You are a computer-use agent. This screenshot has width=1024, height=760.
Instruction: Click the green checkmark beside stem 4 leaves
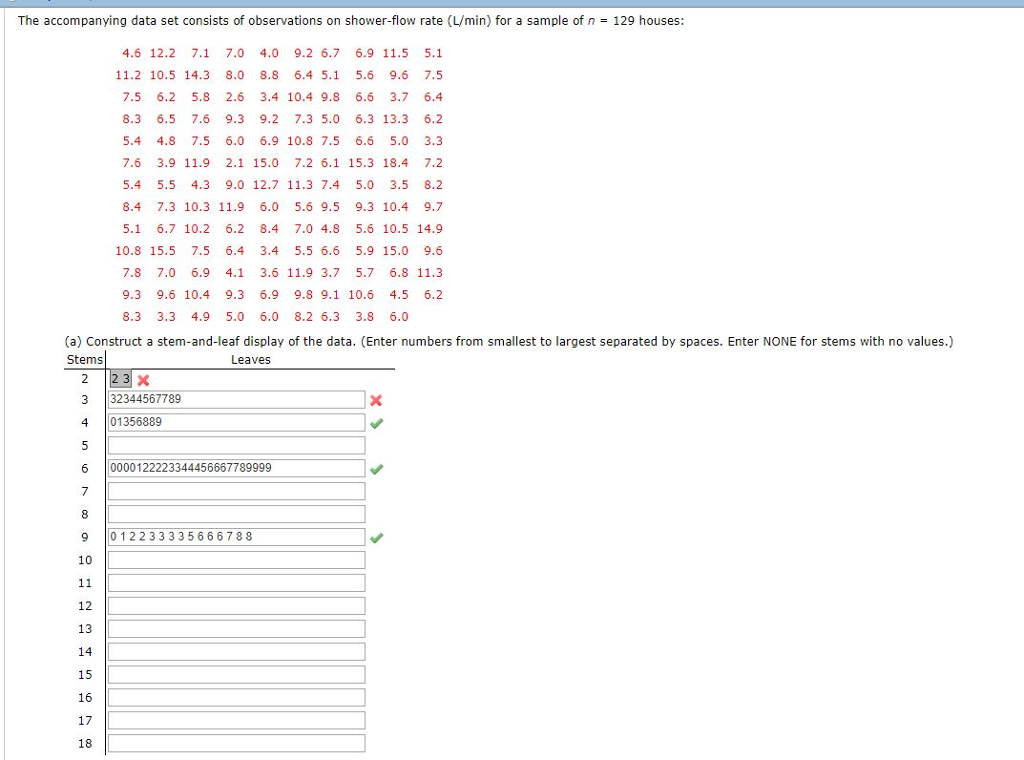377,422
